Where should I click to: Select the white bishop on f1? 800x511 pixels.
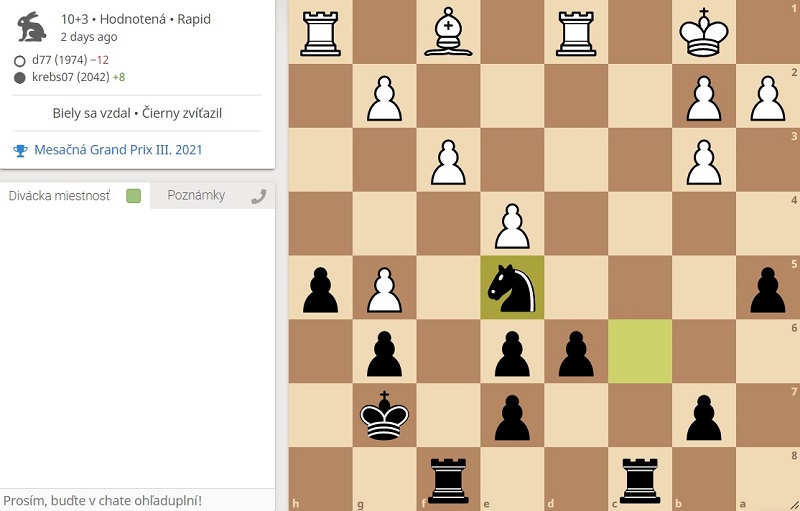click(448, 32)
